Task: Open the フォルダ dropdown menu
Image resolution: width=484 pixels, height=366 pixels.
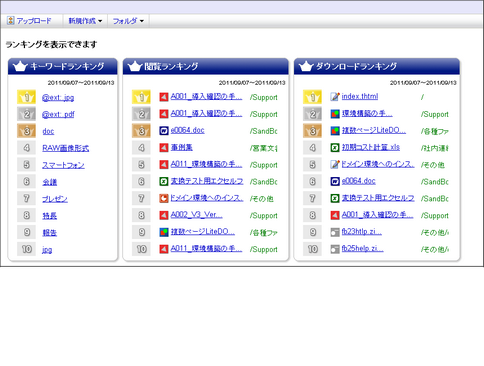Action: (128, 21)
